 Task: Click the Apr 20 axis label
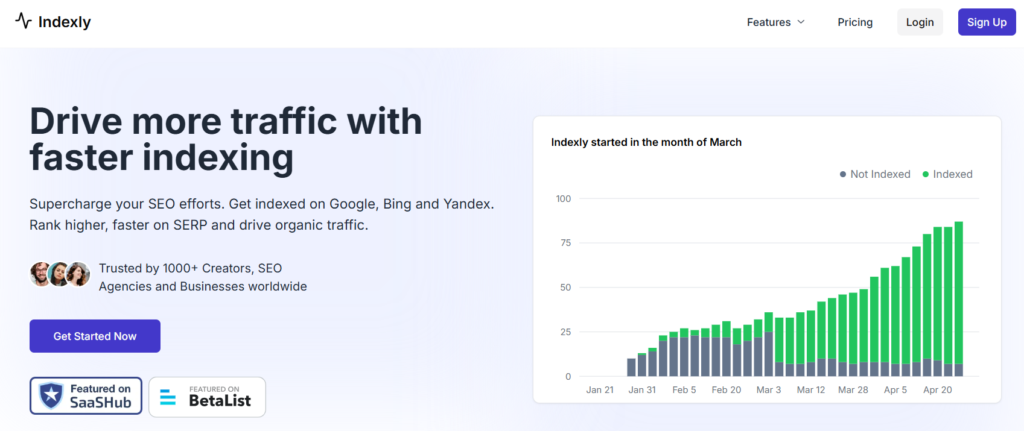936,391
